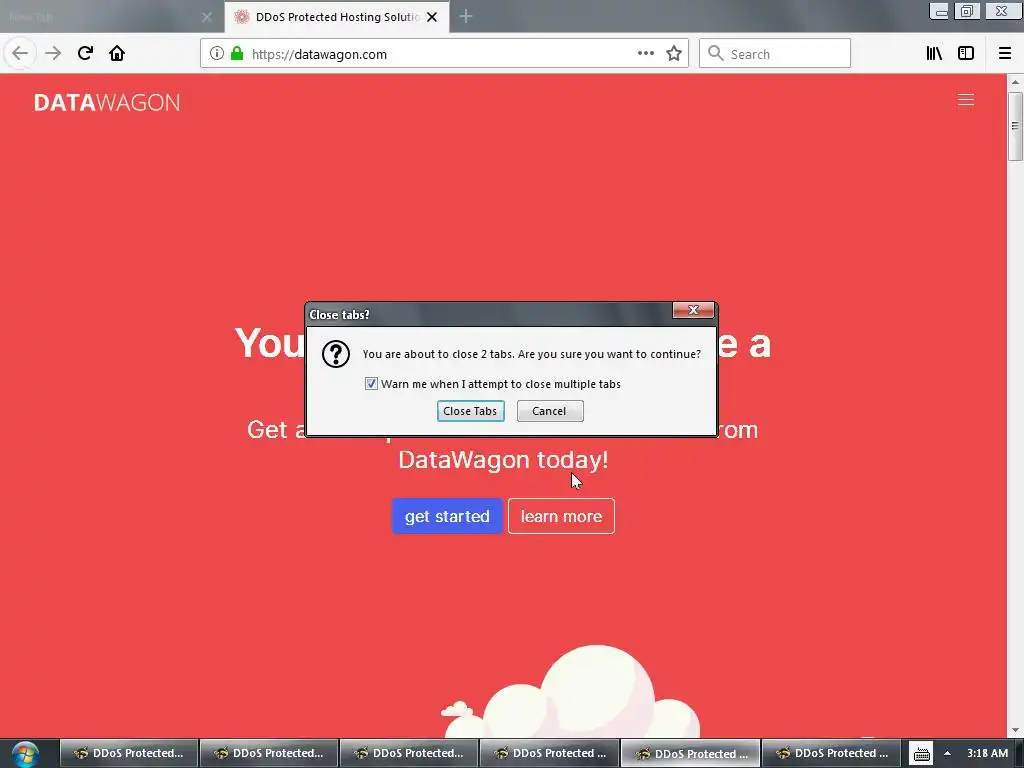Screen dimensions: 1024x768
Task: Open the Library bookmarks icon
Action: [x=934, y=54]
